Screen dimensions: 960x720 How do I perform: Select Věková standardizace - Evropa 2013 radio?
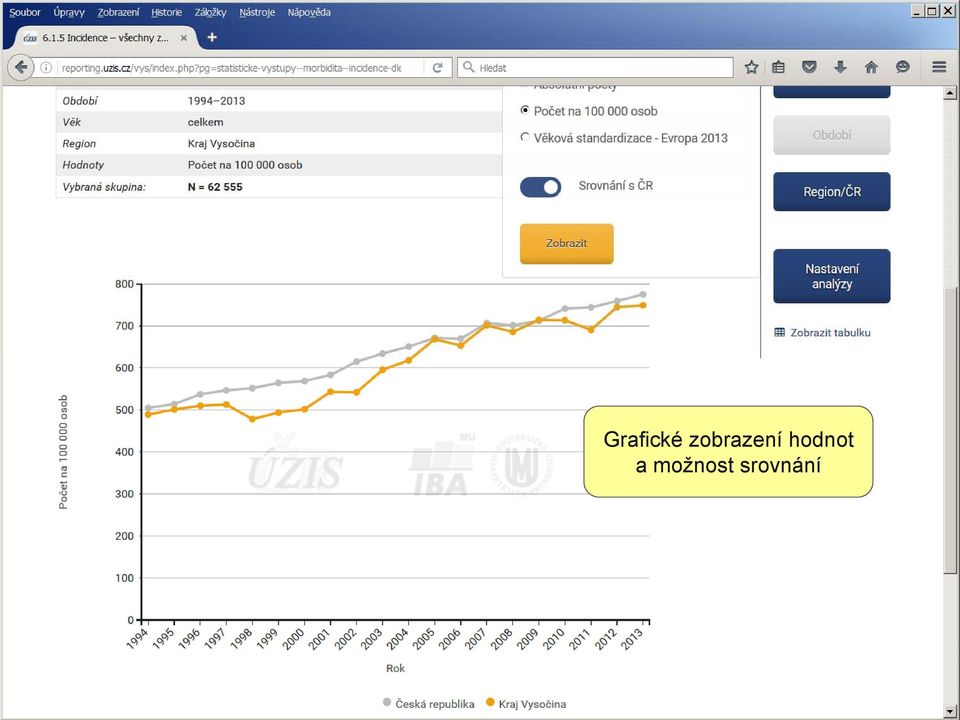click(525, 137)
